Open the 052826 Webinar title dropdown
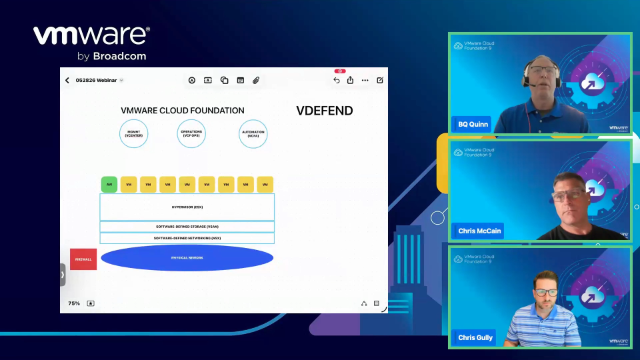640x360 pixels. pyautogui.click(x=99, y=80)
